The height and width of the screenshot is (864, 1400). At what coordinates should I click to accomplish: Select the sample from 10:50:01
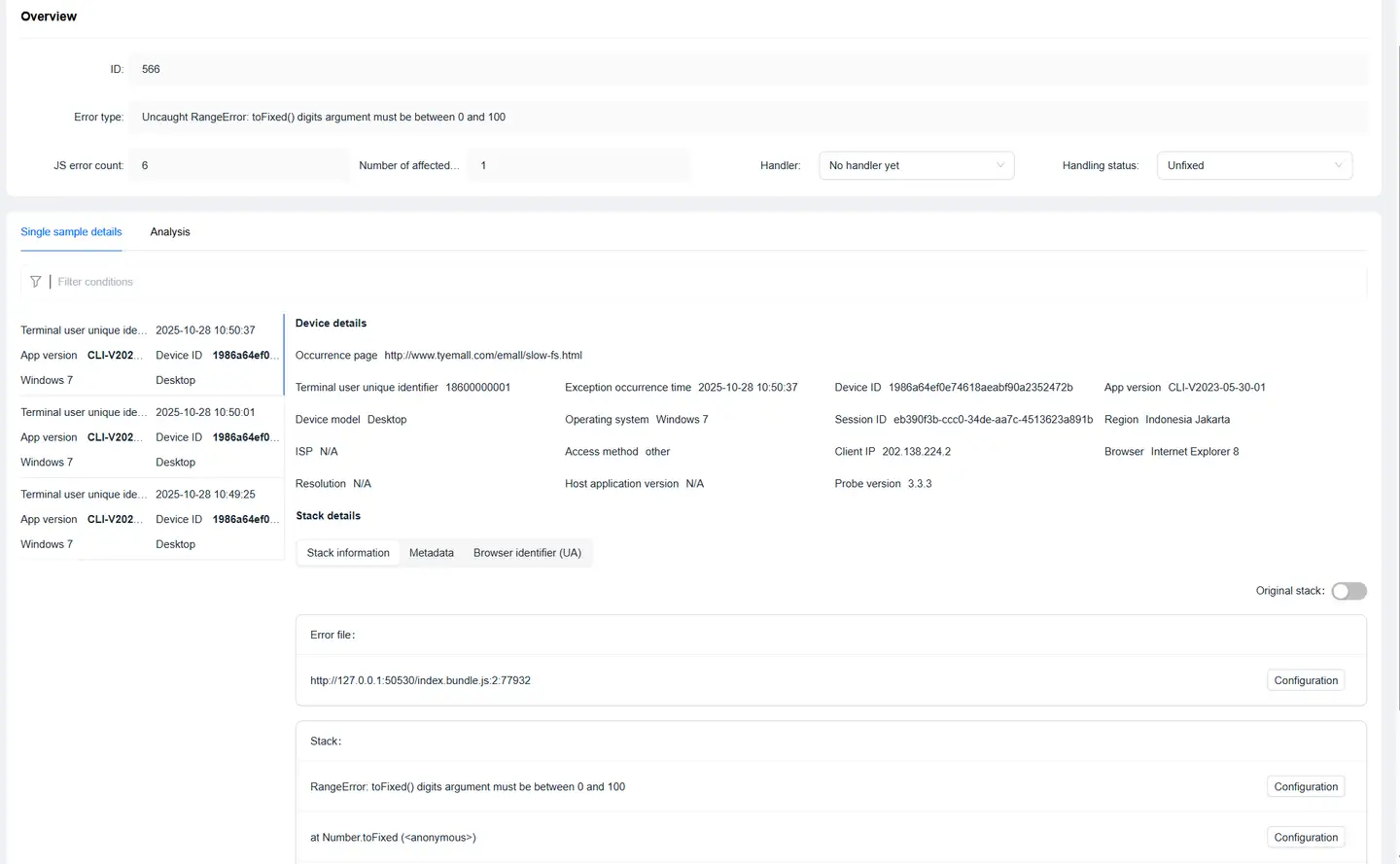pos(150,437)
